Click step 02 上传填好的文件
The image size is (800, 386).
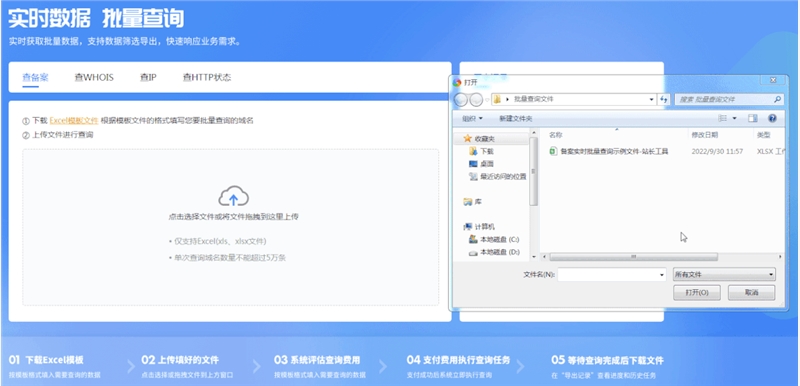[180, 361]
